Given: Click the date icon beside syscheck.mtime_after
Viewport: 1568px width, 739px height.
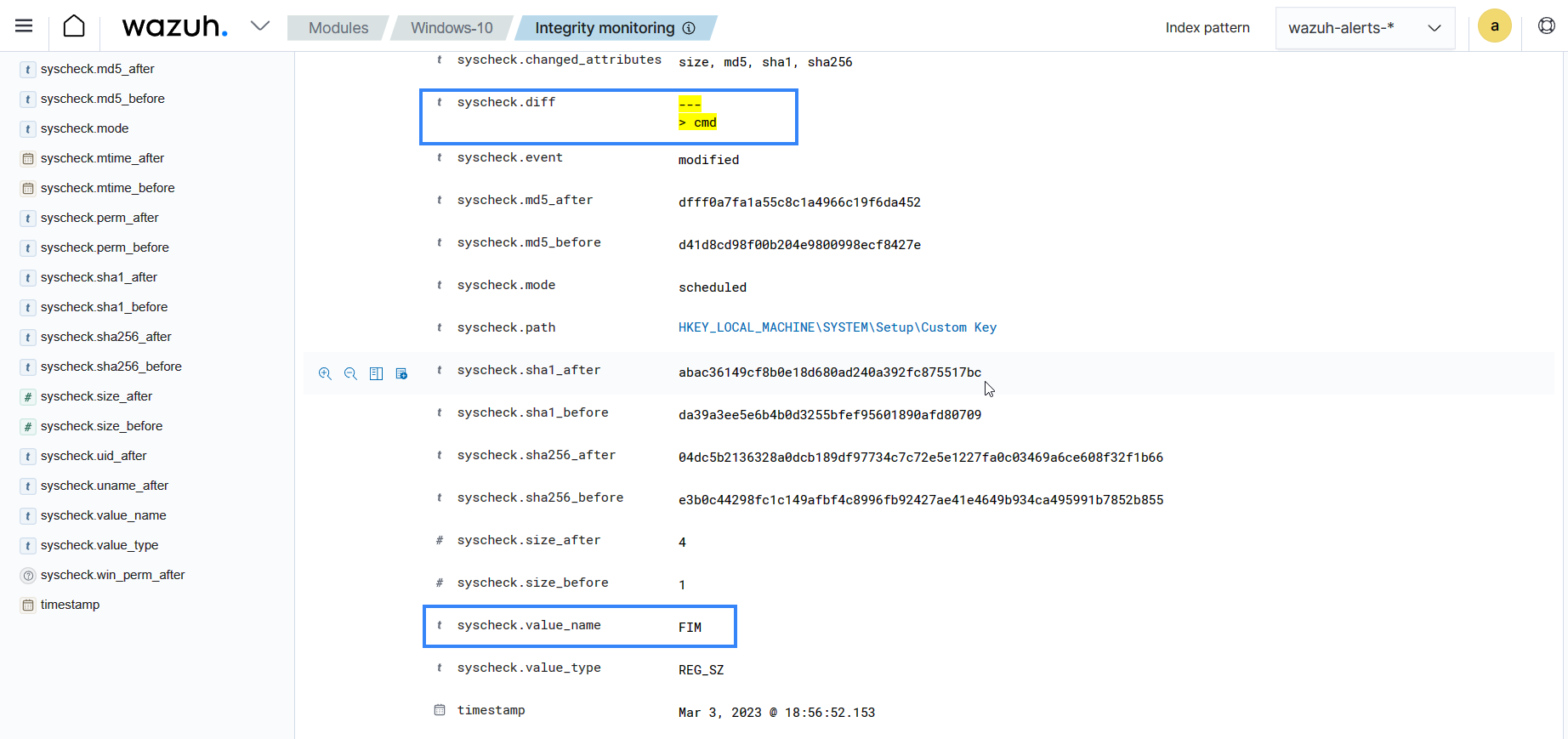Looking at the screenshot, I should (x=28, y=159).
